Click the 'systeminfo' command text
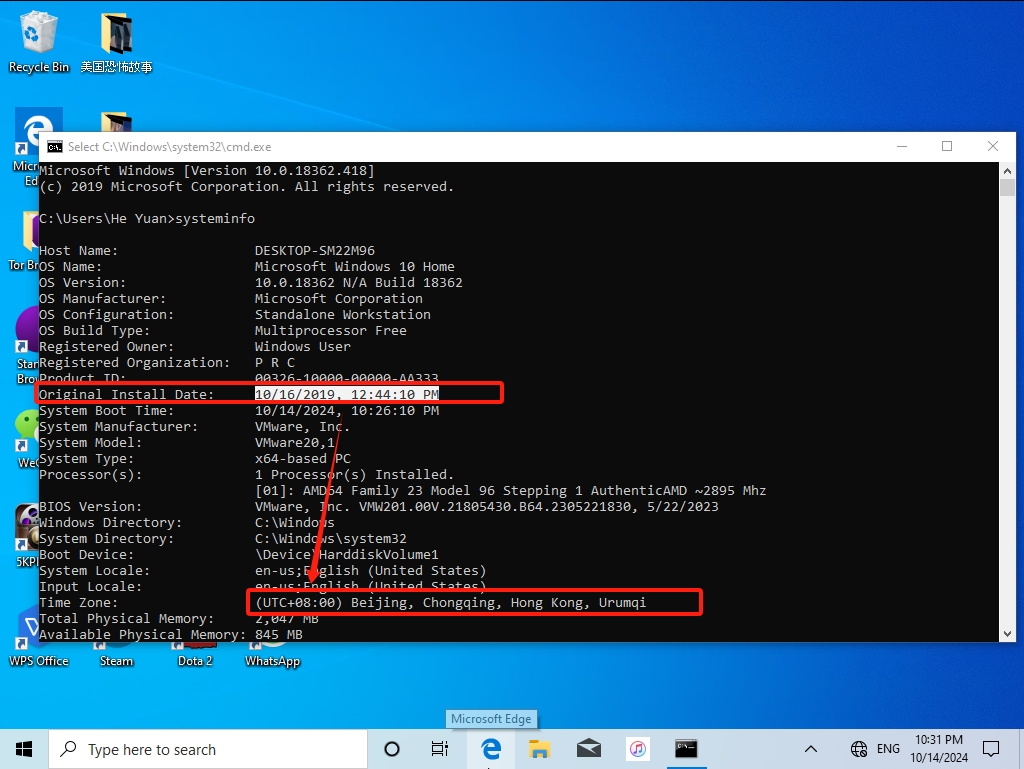 (215, 219)
